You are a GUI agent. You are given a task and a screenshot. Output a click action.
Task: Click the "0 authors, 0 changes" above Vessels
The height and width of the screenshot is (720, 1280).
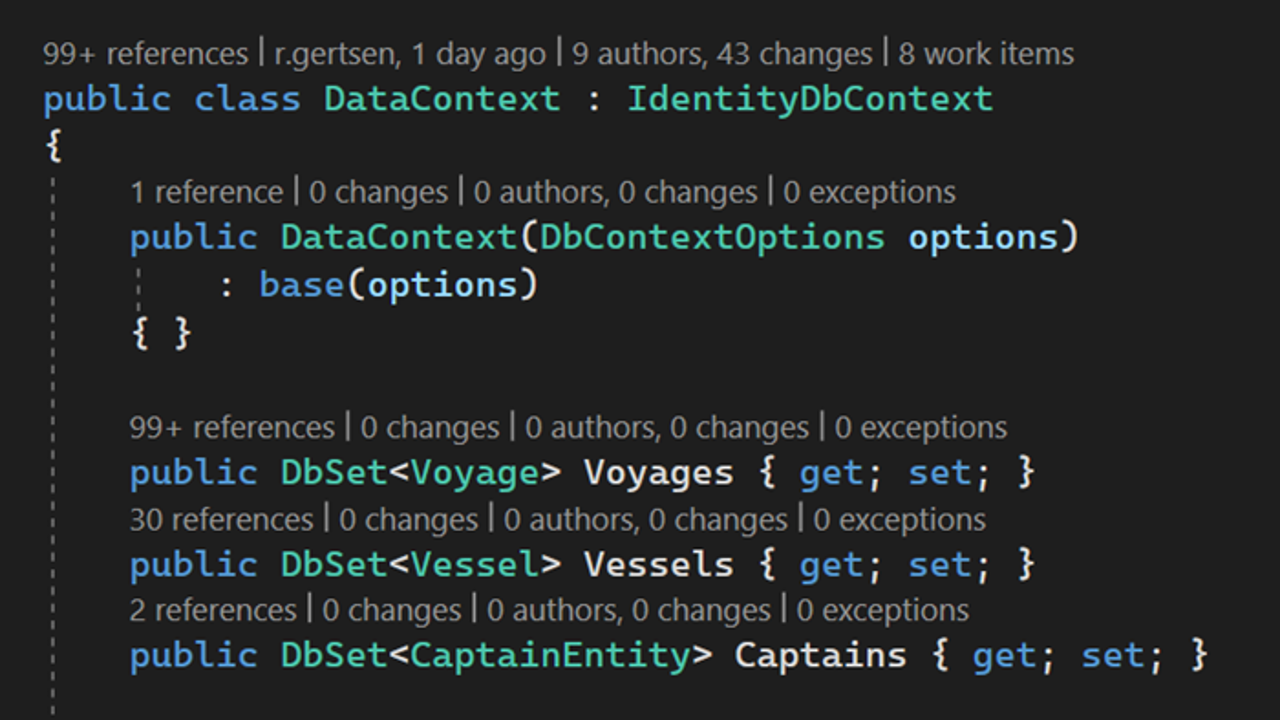645,520
